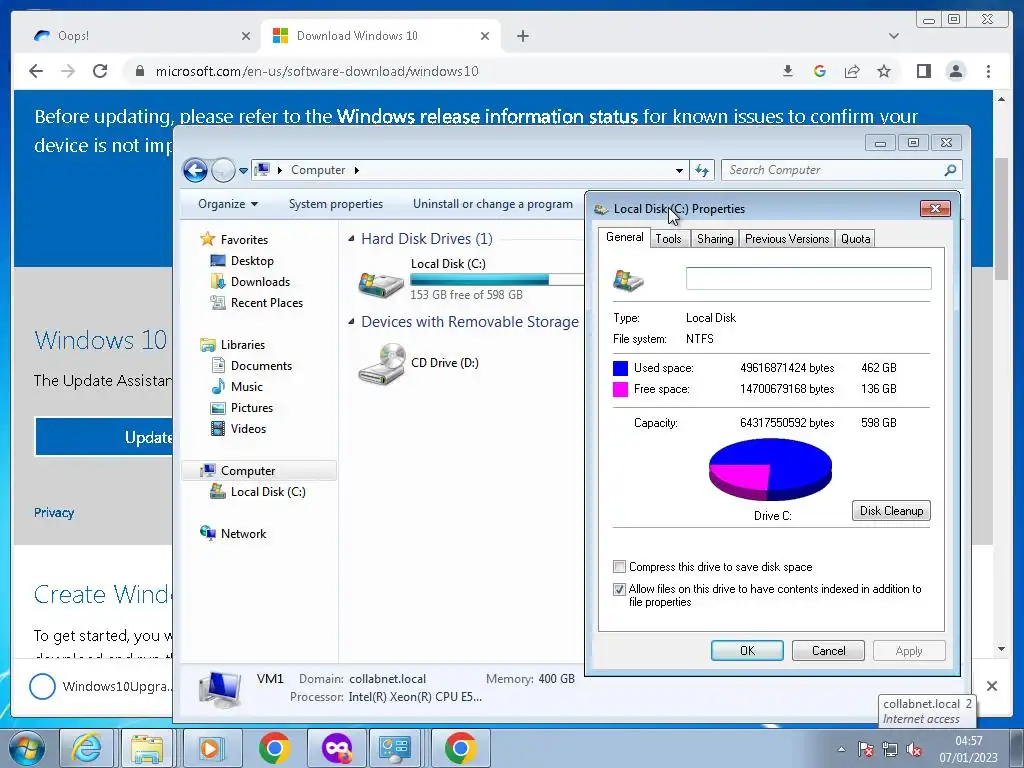Image resolution: width=1024 pixels, height=768 pixels.
Task: Open the Pictures library
Action: point(251,408)
